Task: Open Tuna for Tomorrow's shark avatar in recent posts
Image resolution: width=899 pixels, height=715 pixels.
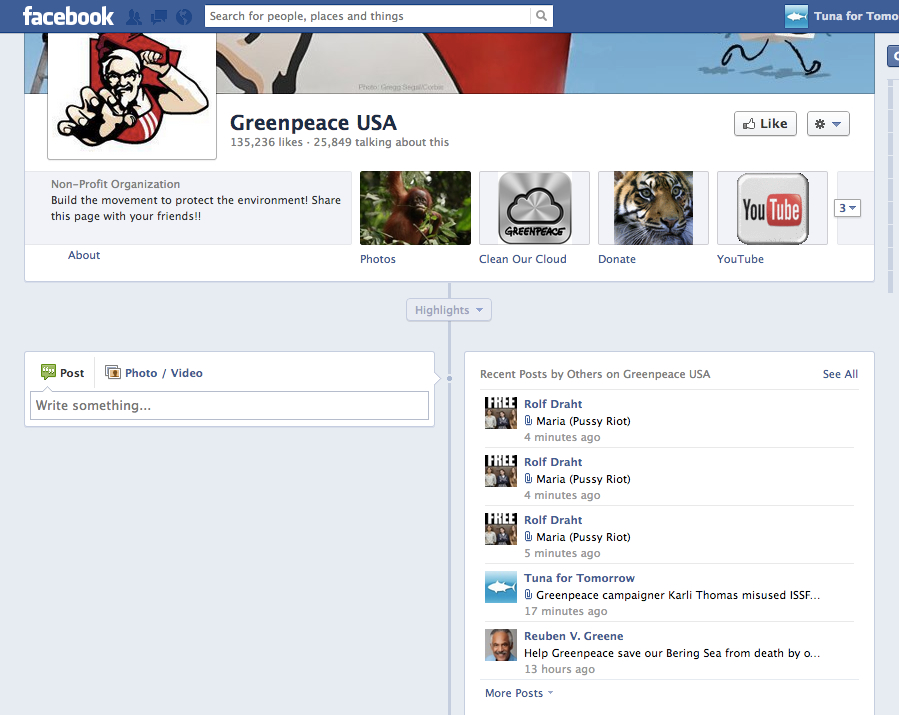Action: [x=501, y=587]
